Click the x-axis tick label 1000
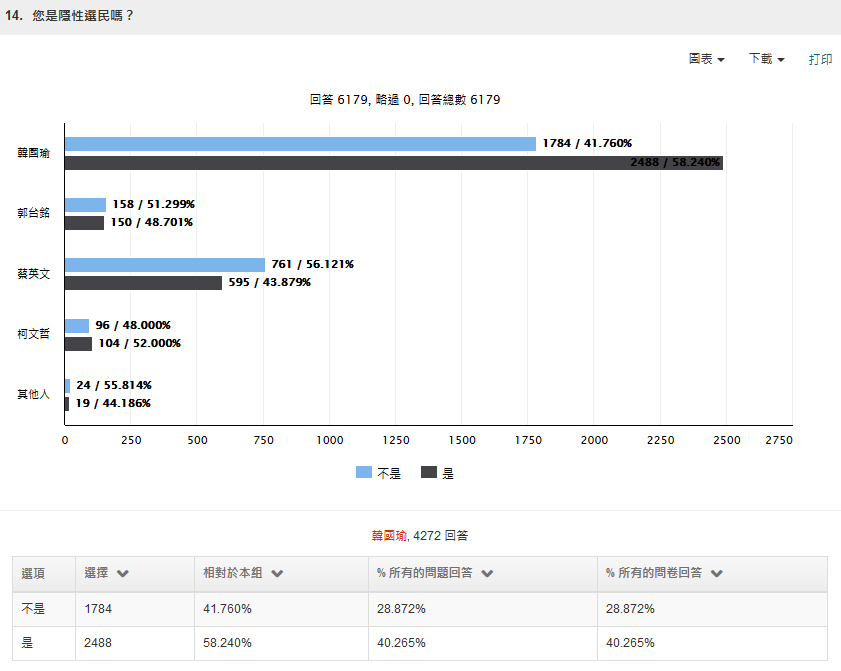841x671 pixels. point(330,440)
